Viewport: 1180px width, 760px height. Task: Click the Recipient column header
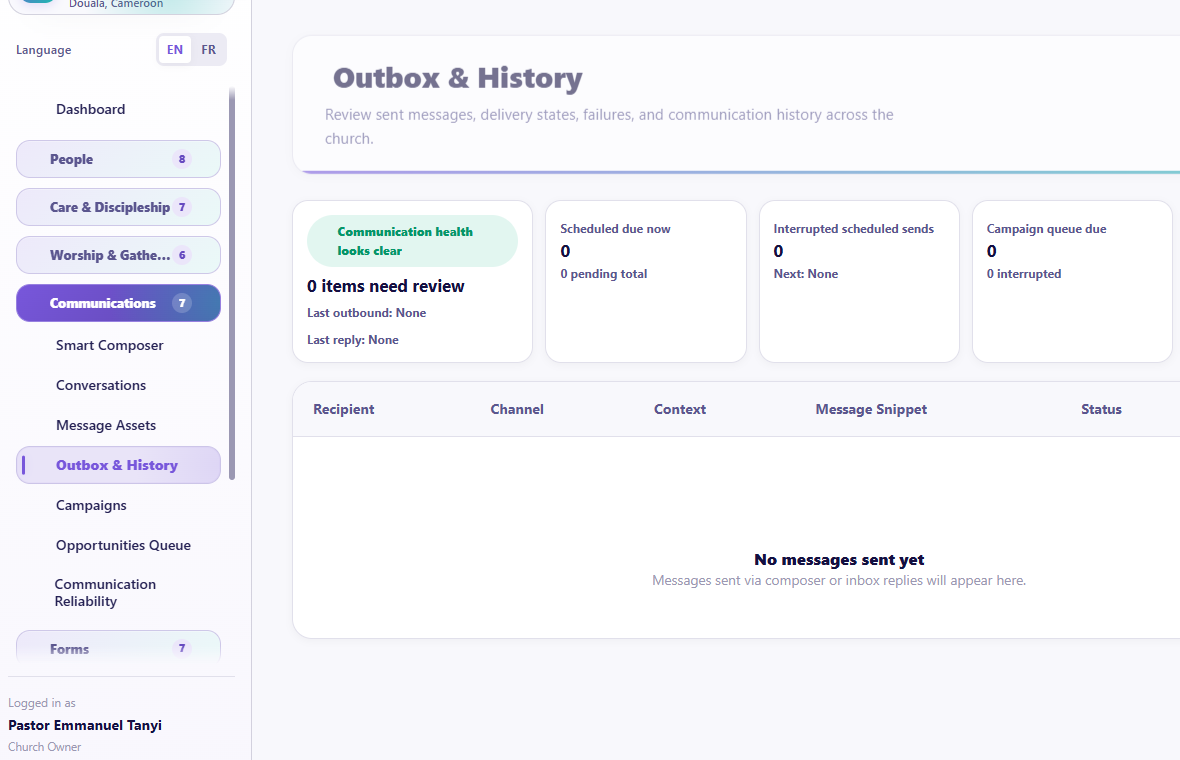click(x=343, y=409)
